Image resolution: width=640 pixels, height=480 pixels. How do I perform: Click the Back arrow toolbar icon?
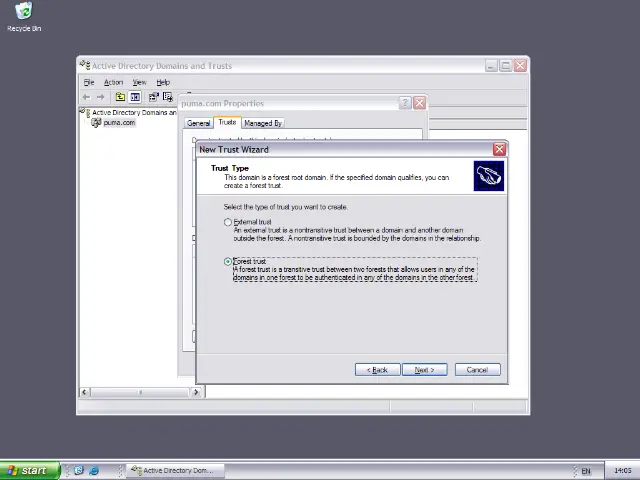[x=87, y=97]
